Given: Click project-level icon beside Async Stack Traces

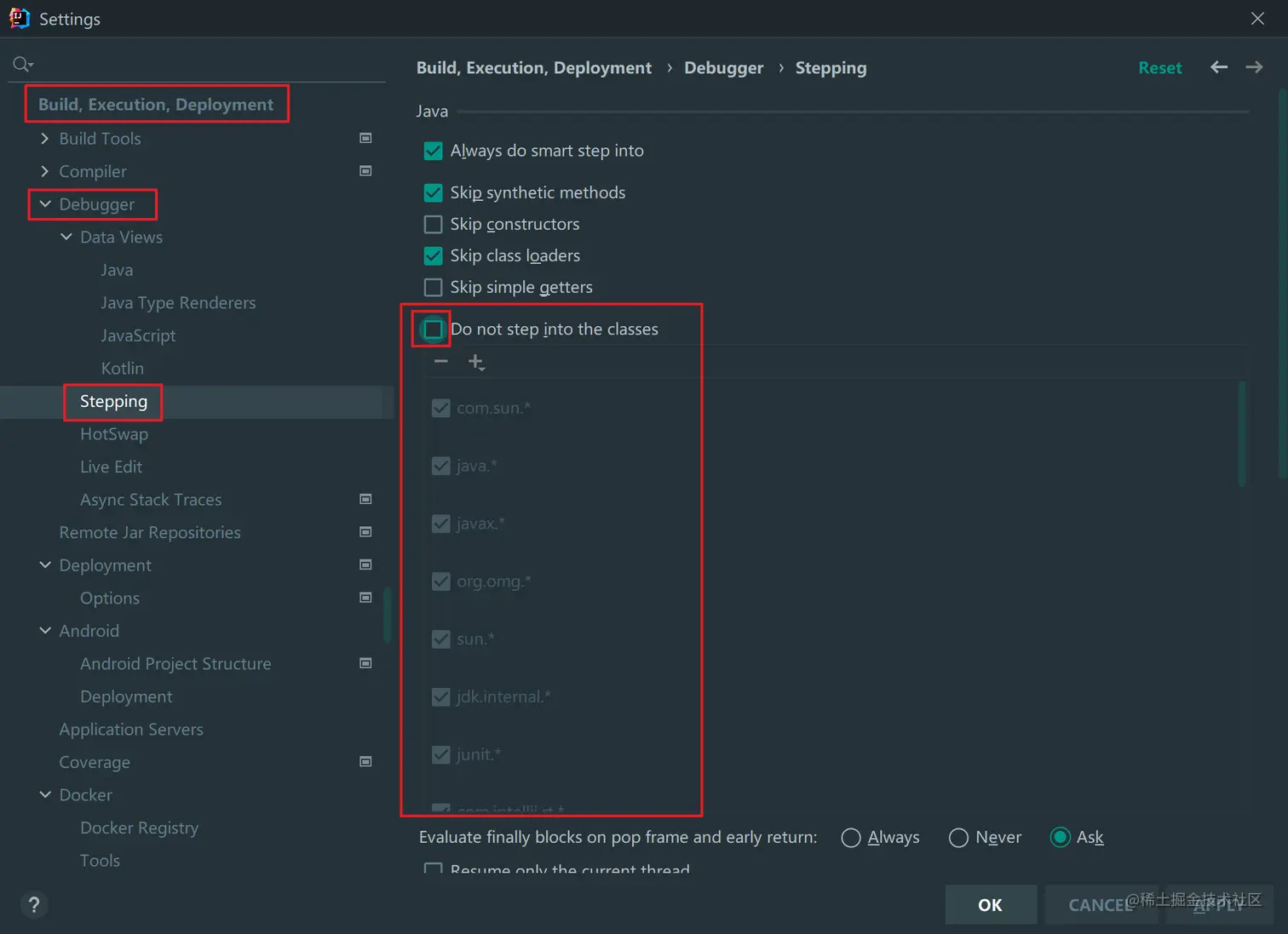Looking at the screenshot, I should 365,499.
